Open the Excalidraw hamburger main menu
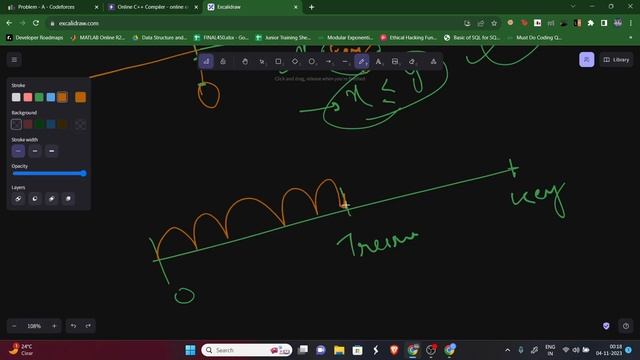This screenshot has width=640, height=360. 14,60
